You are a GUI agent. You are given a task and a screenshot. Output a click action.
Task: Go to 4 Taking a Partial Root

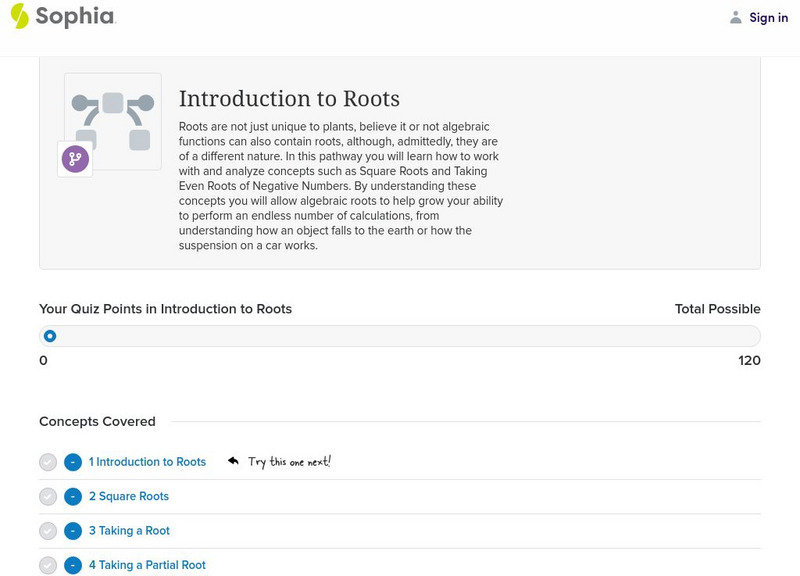point(147,565)
